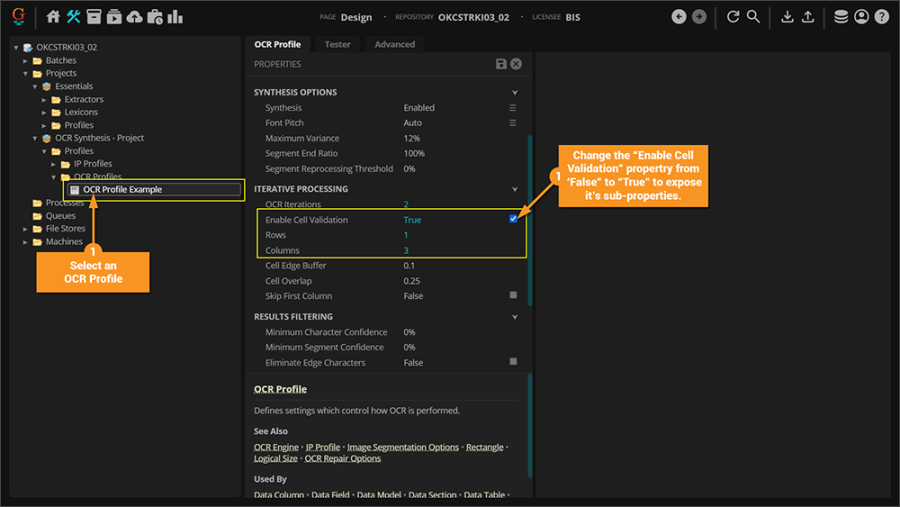Expand the IP Profiles tree folder

coord(66,164)
